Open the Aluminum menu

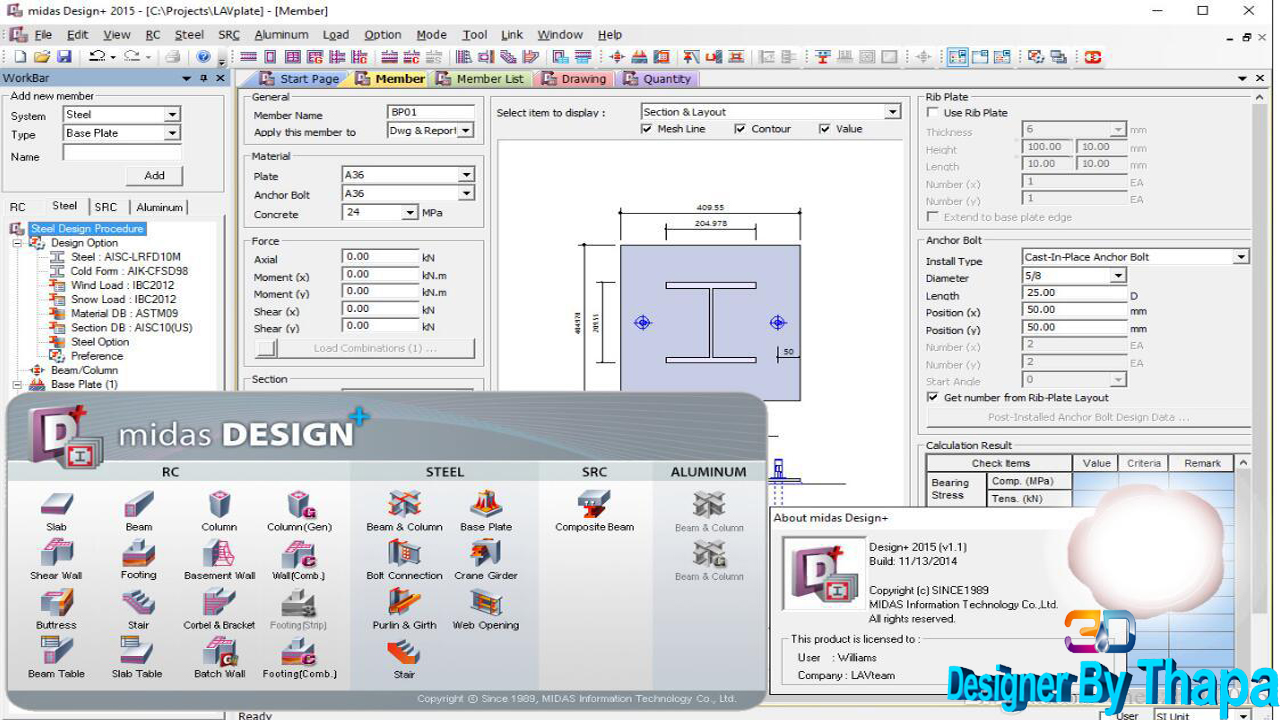[281, 35]
